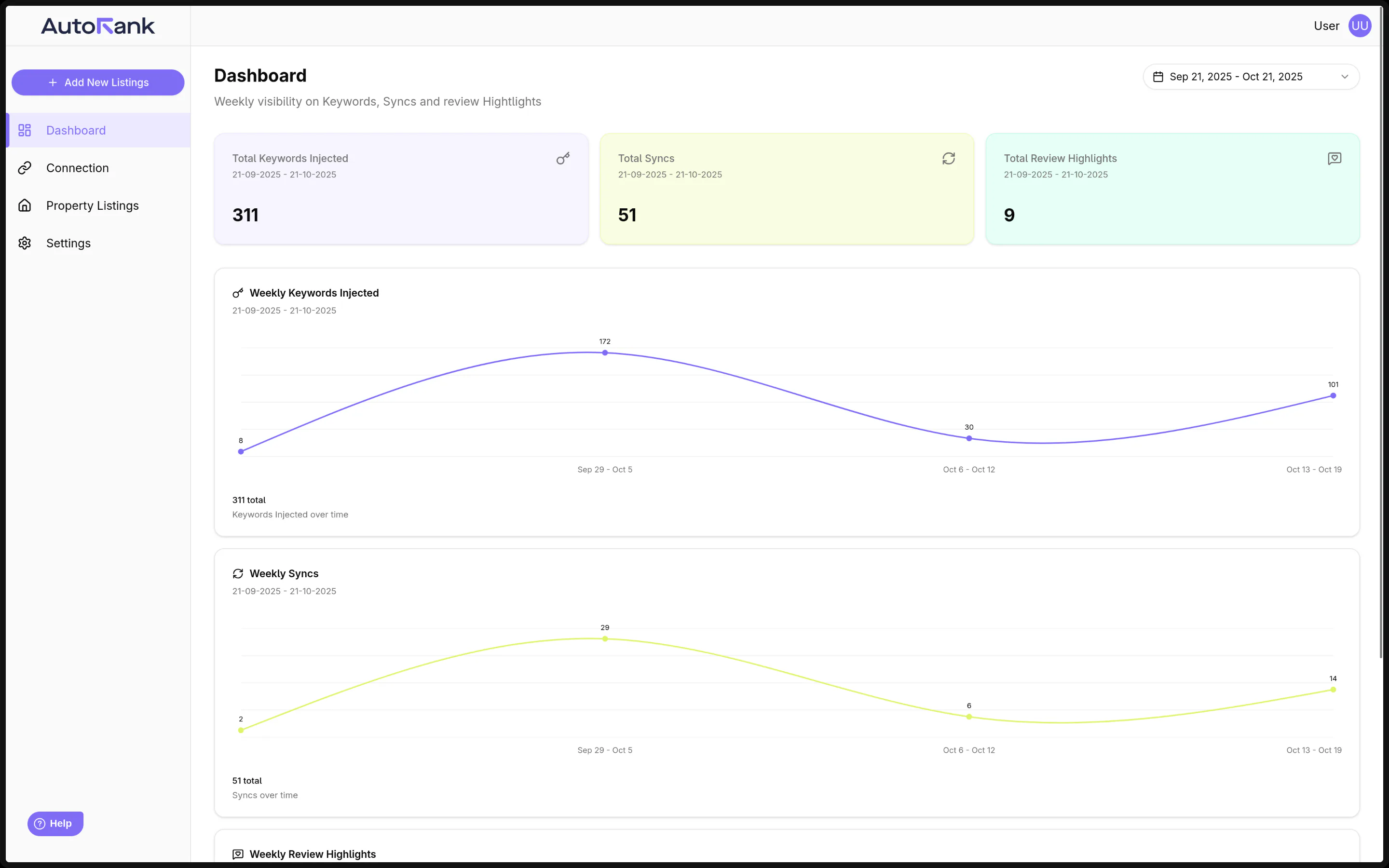This screenshot has height=868, width=1389.
Task: Click 'Syncs over time' caption
Action: pos(265,795)
